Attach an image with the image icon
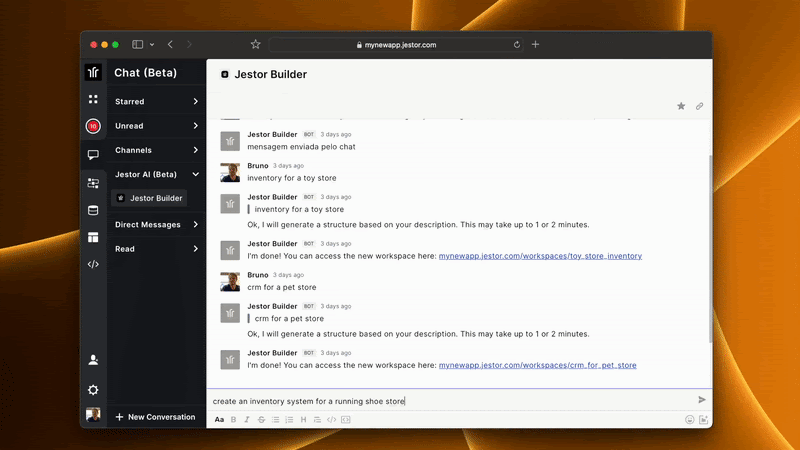 (704, 419)
